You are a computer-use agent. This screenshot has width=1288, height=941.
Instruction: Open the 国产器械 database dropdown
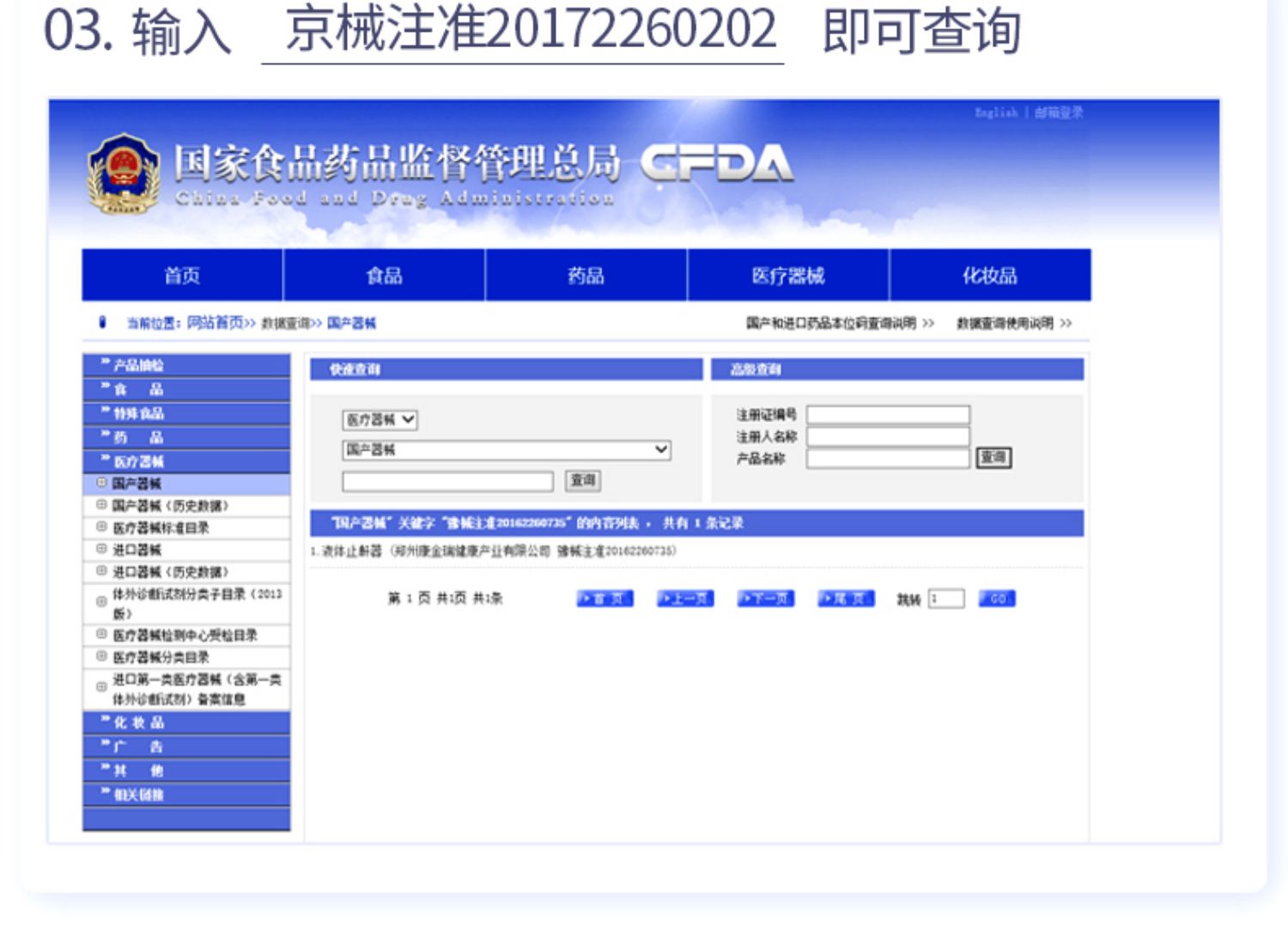507,450
